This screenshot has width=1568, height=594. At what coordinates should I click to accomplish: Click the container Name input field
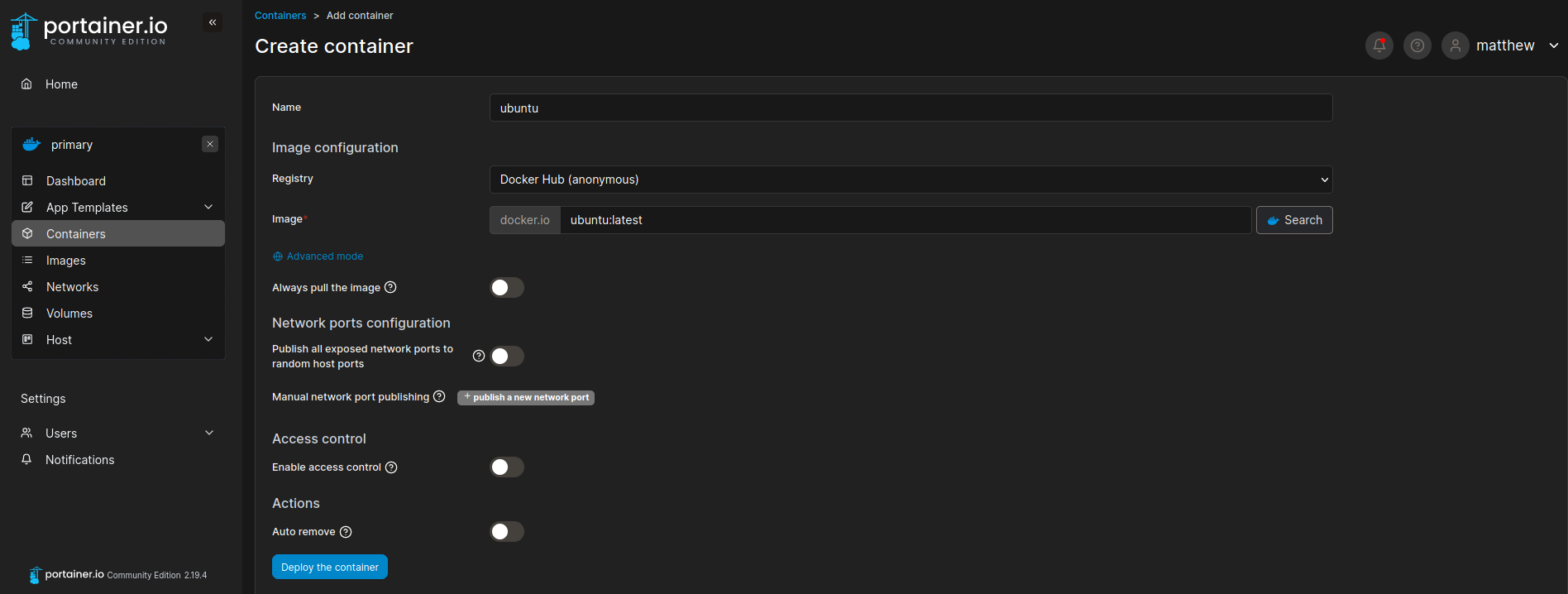tap(911, 108)
